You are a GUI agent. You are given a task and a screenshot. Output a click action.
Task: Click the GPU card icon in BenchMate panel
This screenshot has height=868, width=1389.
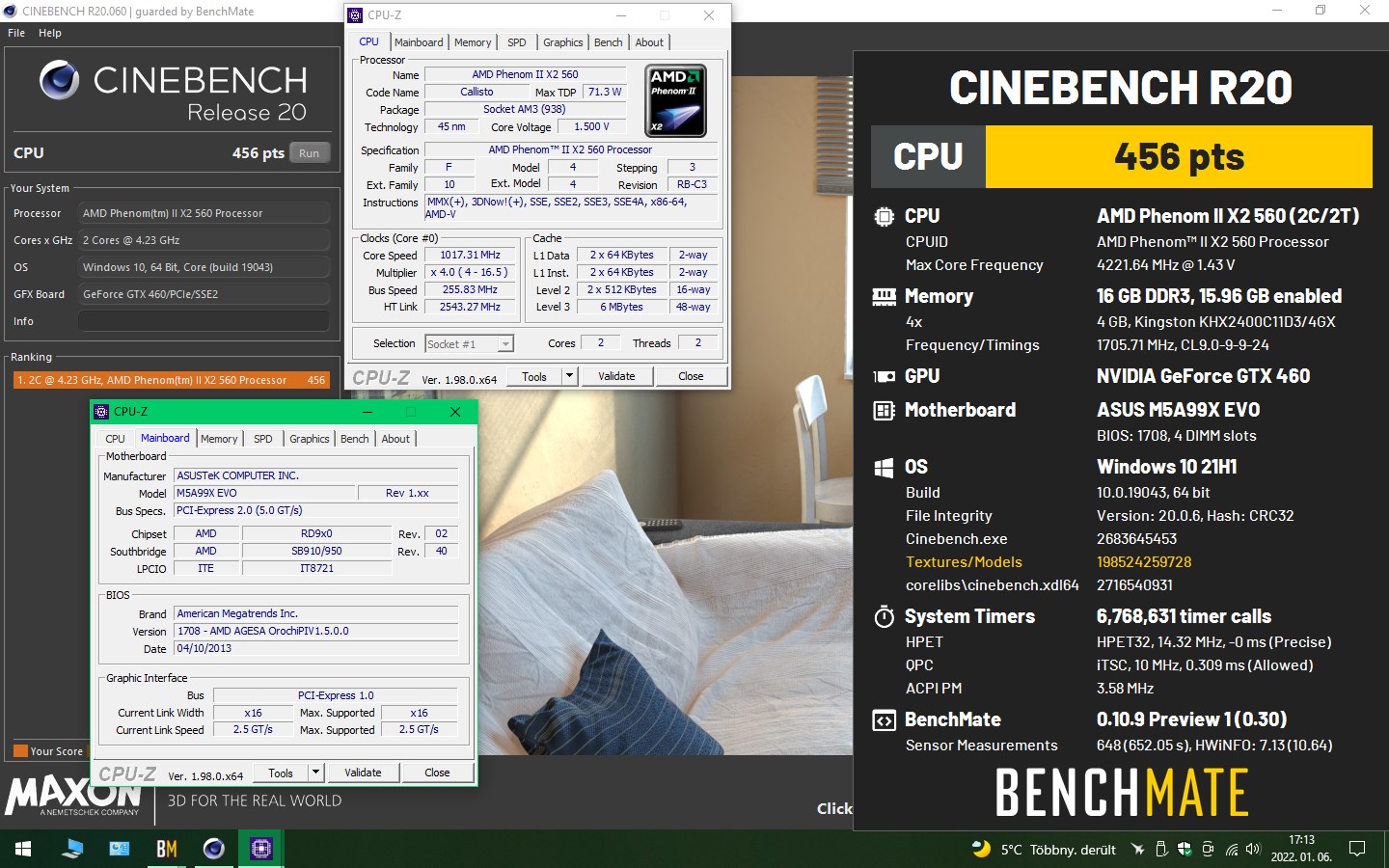point(884,376)
